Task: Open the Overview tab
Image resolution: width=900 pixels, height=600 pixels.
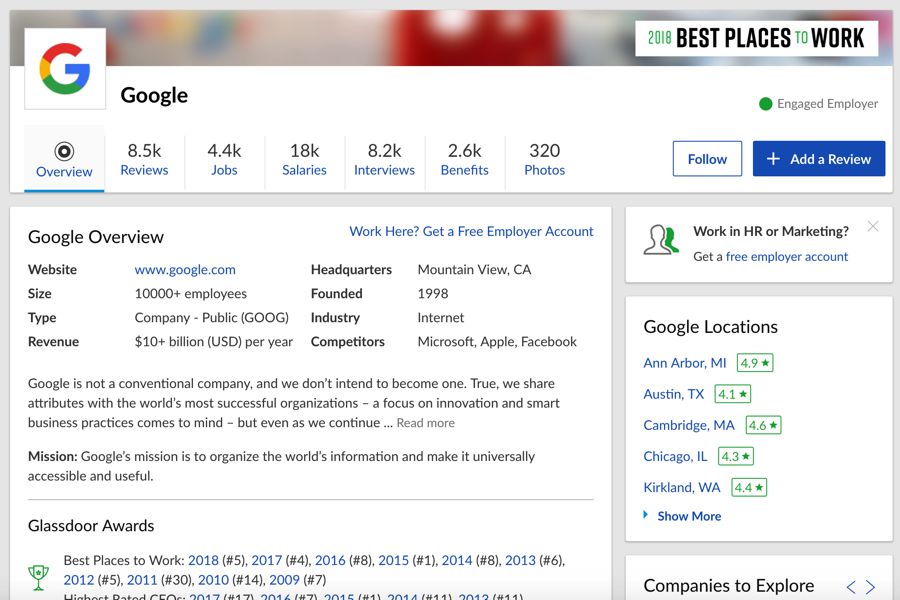Action: coord(64,159)
